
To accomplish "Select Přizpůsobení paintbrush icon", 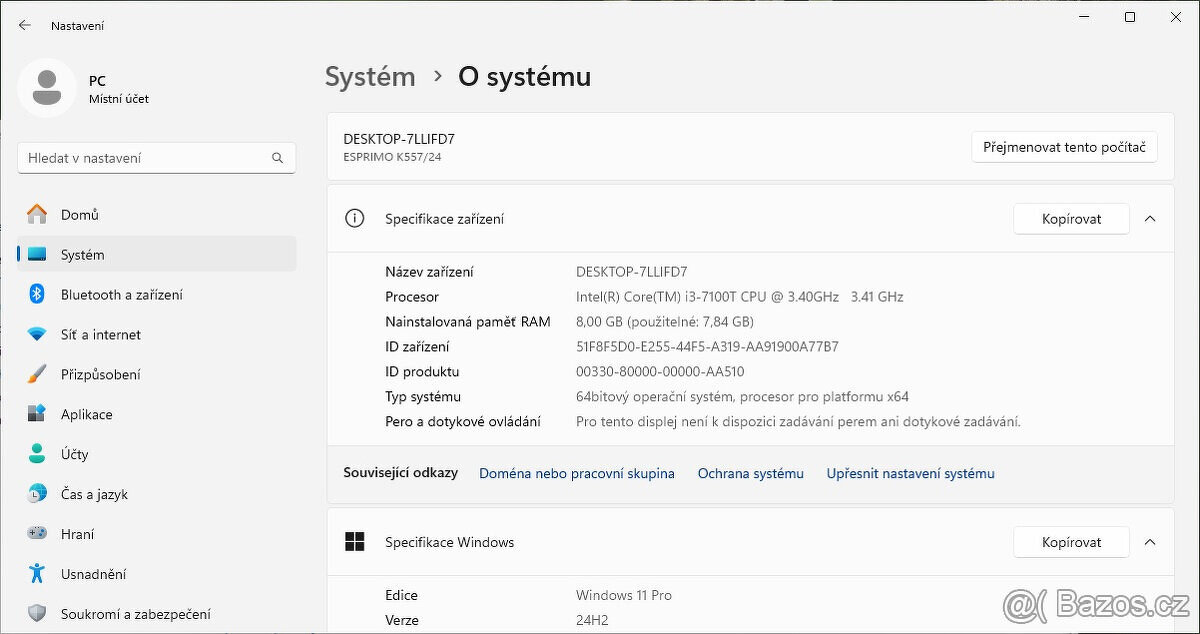I will pyautogui.click(x=37, y=374).
